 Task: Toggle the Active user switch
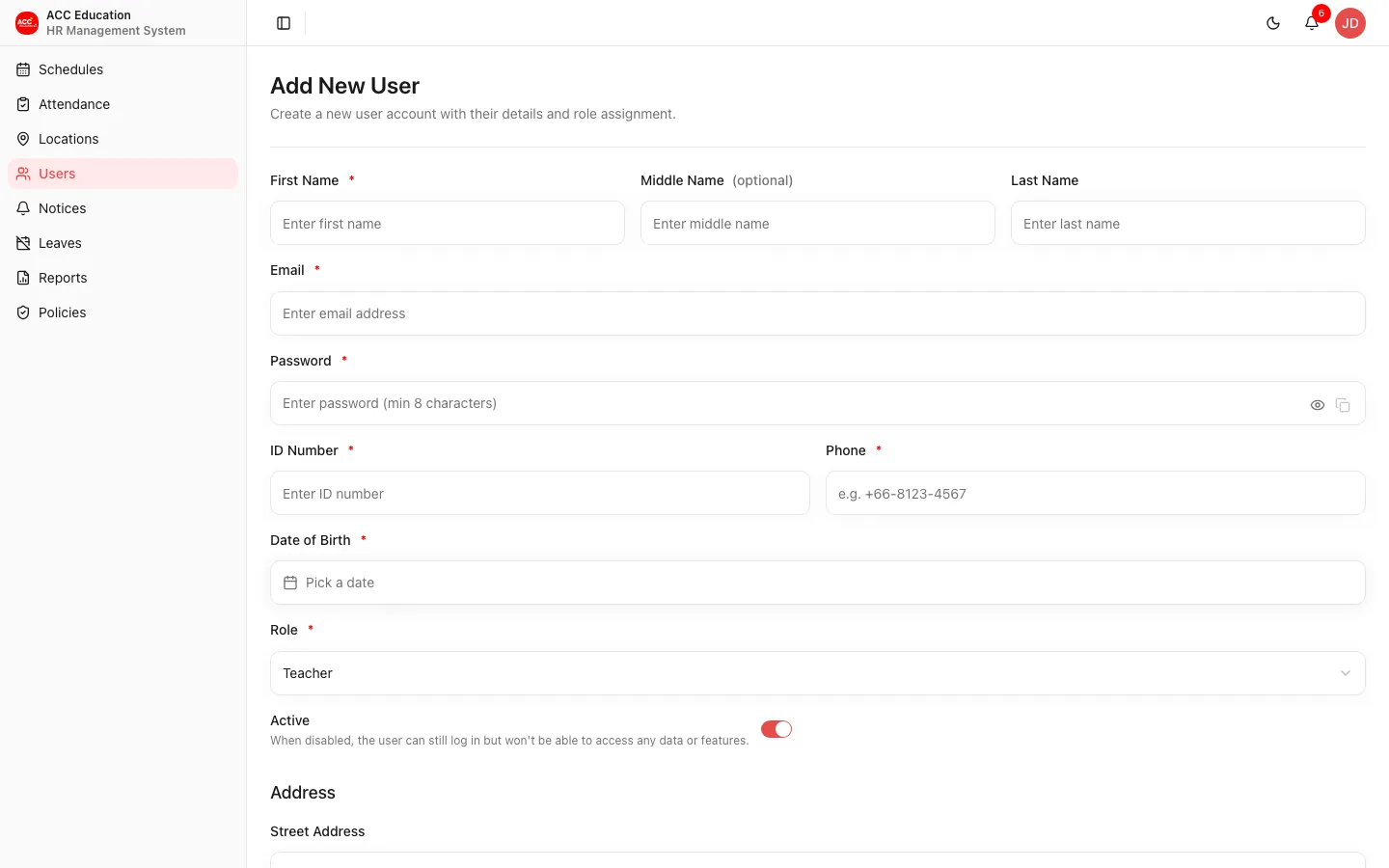pyautogui.click(x=776, y=729)
